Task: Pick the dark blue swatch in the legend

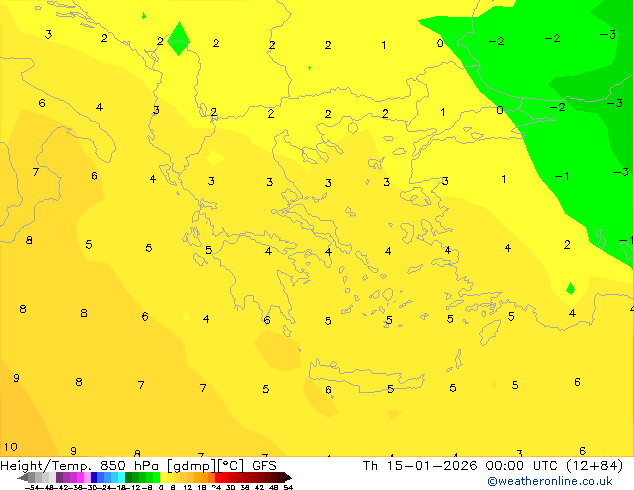Action: pos(94,477)
